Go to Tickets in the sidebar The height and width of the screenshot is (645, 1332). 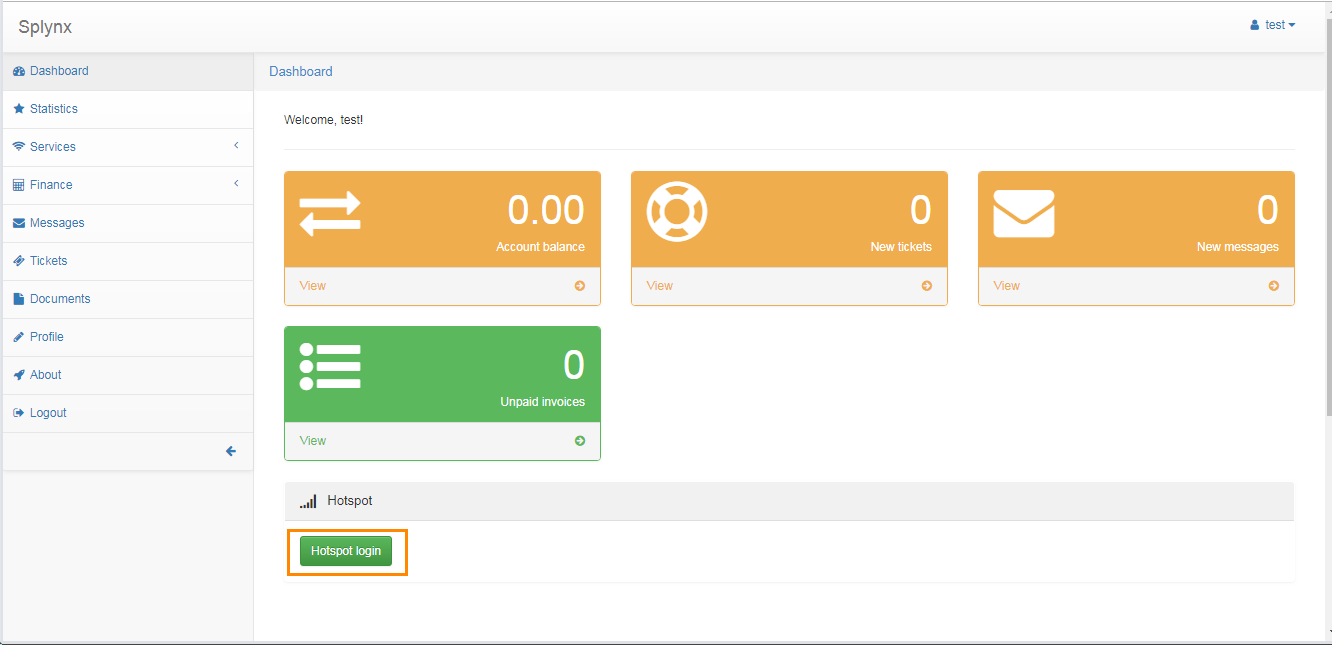click(x=48, y=261)
